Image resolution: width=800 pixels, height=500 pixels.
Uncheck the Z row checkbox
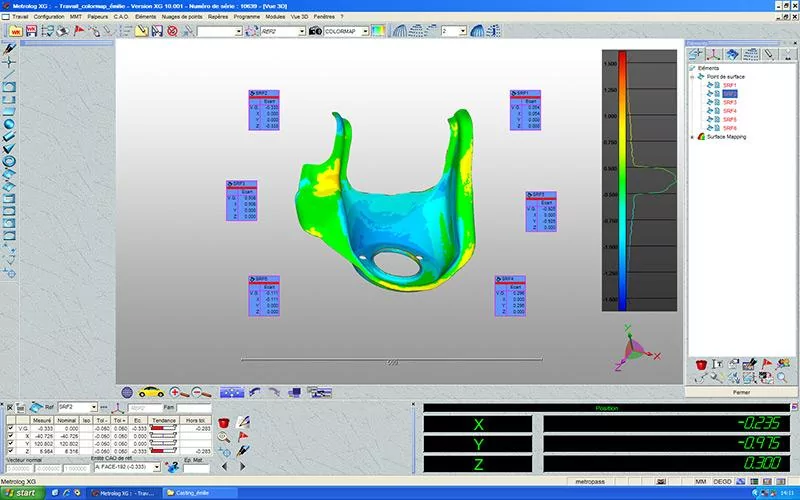(x=12, y=452)
